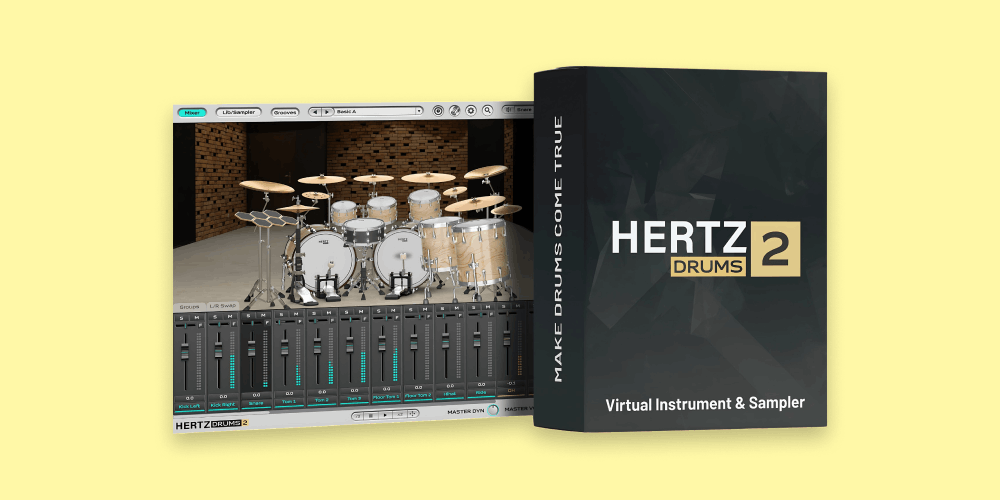The width and height of the screenshot is (1000, 500).
Task: Click the F button on Hihat channel
Action: pos(460,316)
